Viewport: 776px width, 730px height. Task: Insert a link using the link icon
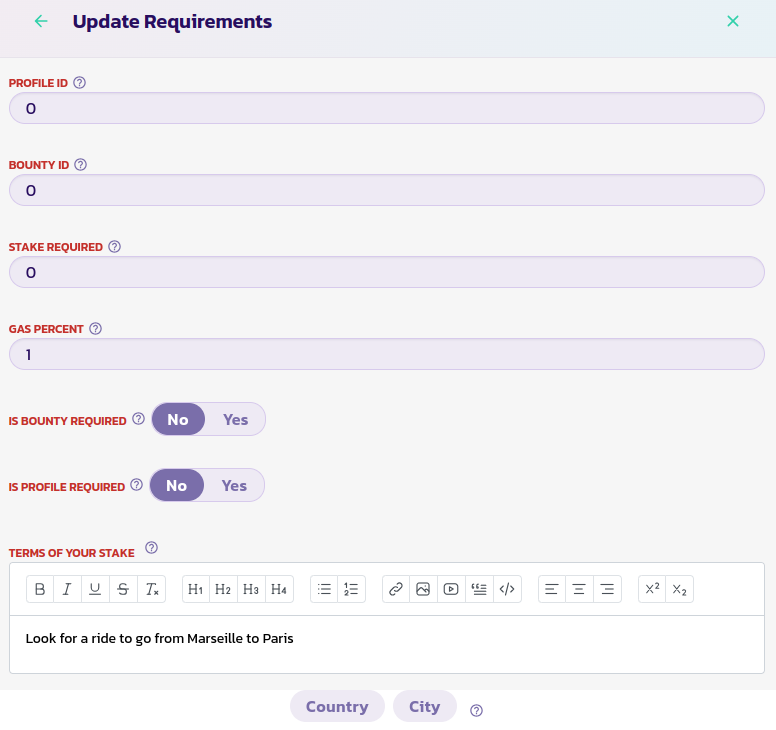[396, 590]
